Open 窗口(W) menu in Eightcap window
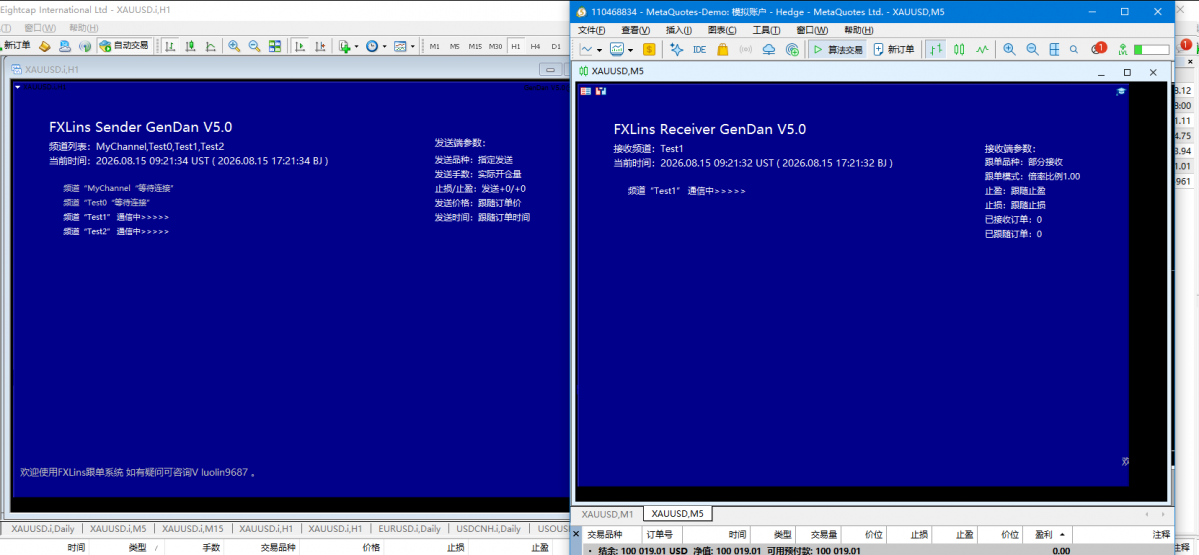 coord(40,28)
